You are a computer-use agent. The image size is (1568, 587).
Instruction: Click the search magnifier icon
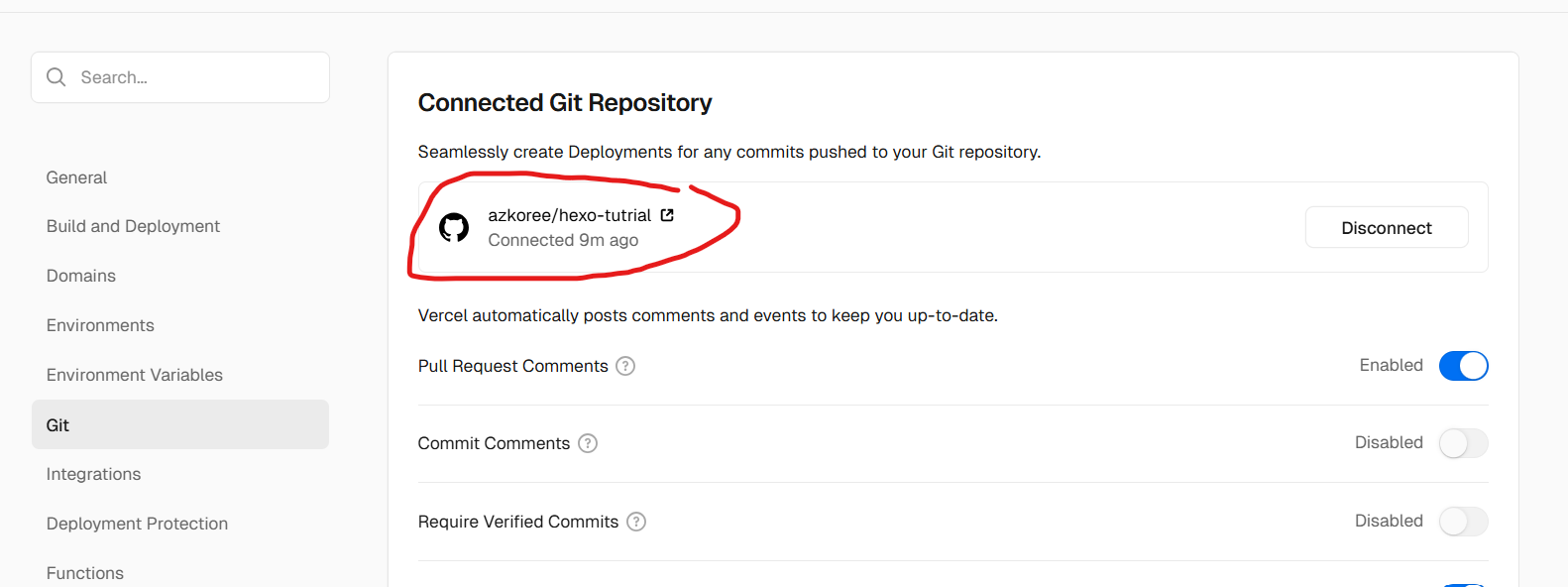pyautogui.click(x=56, y=77)
